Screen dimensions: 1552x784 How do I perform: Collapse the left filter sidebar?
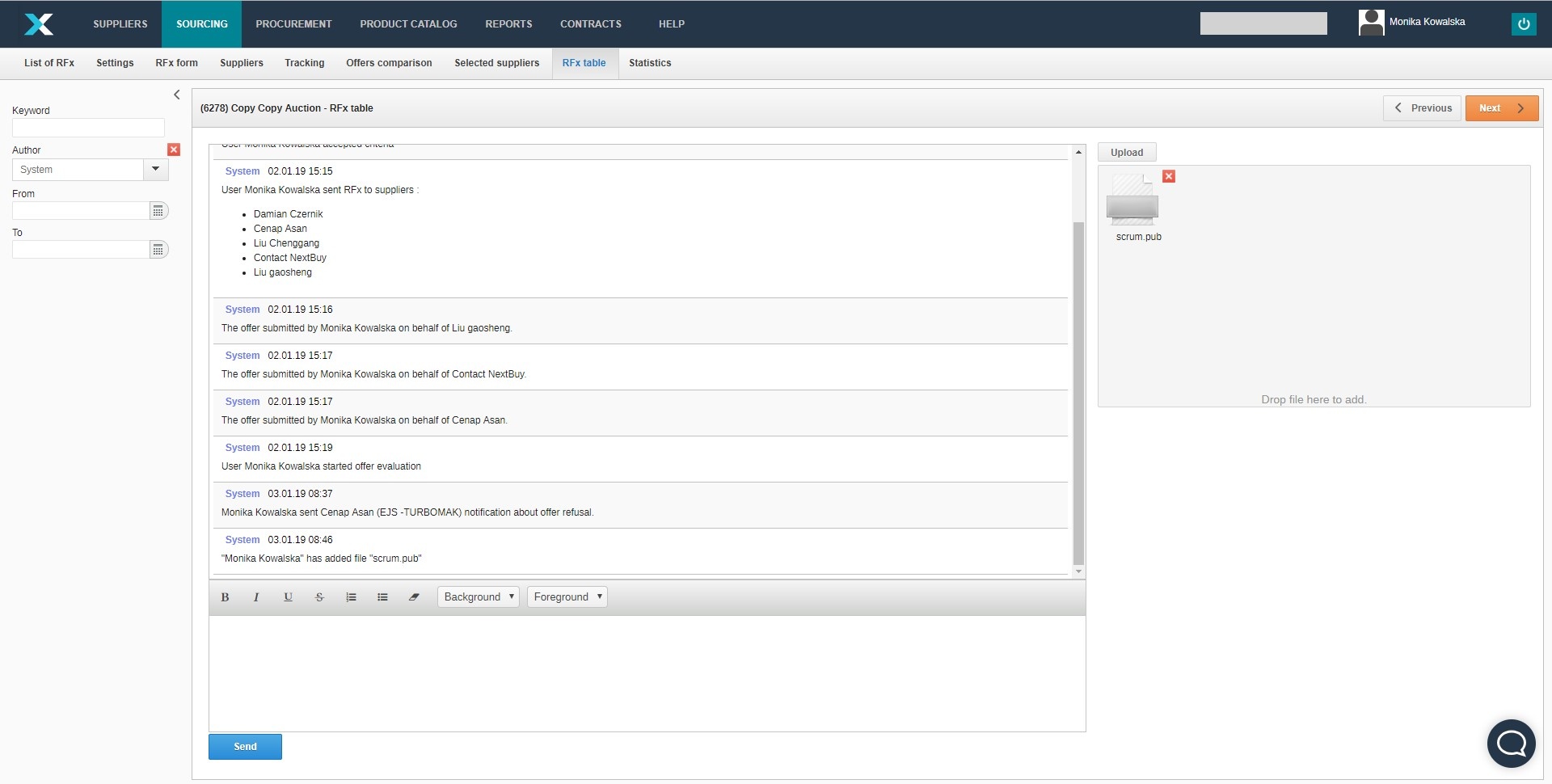pyautogui.click(x=177, y=95)
